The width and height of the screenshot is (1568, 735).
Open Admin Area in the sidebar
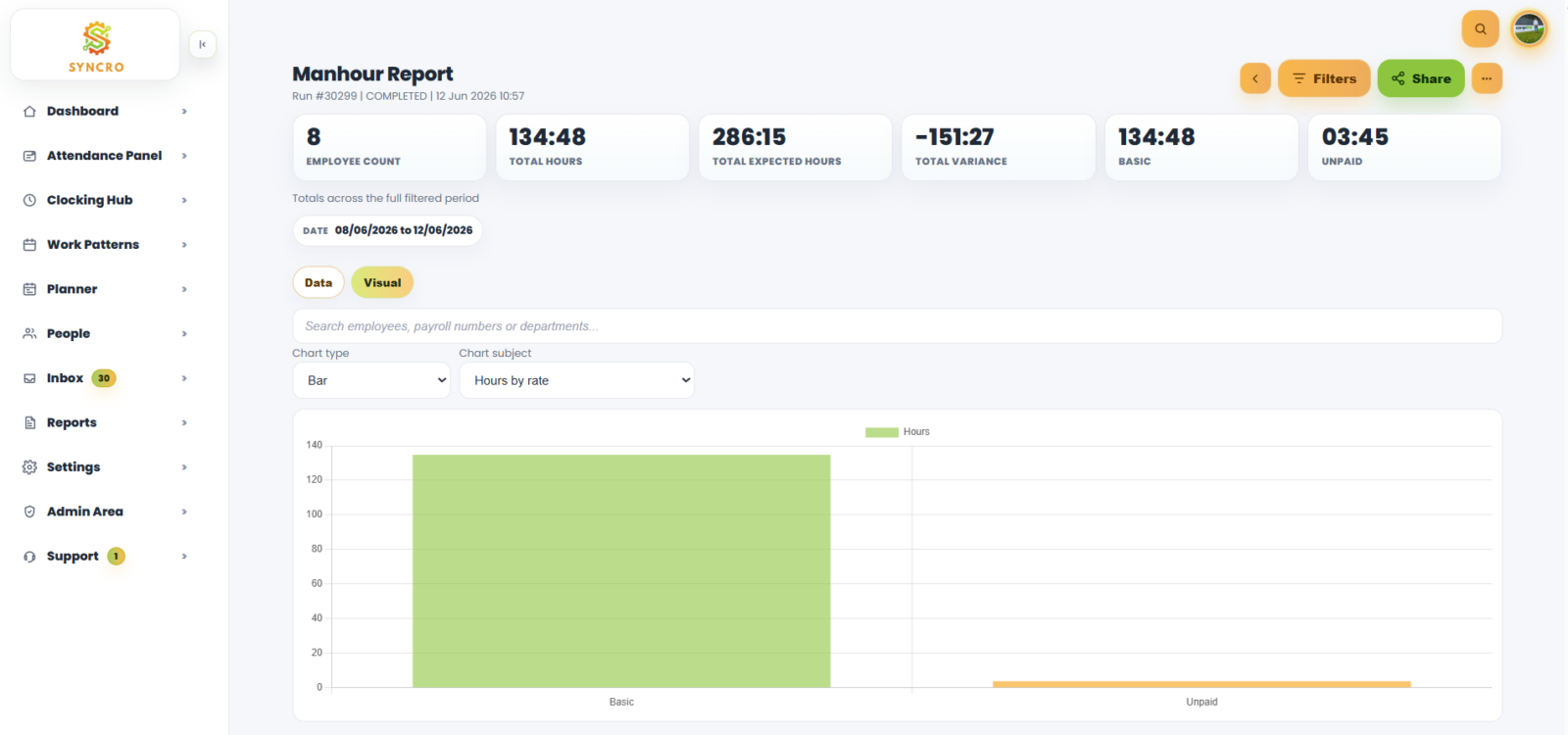[85, 512]
